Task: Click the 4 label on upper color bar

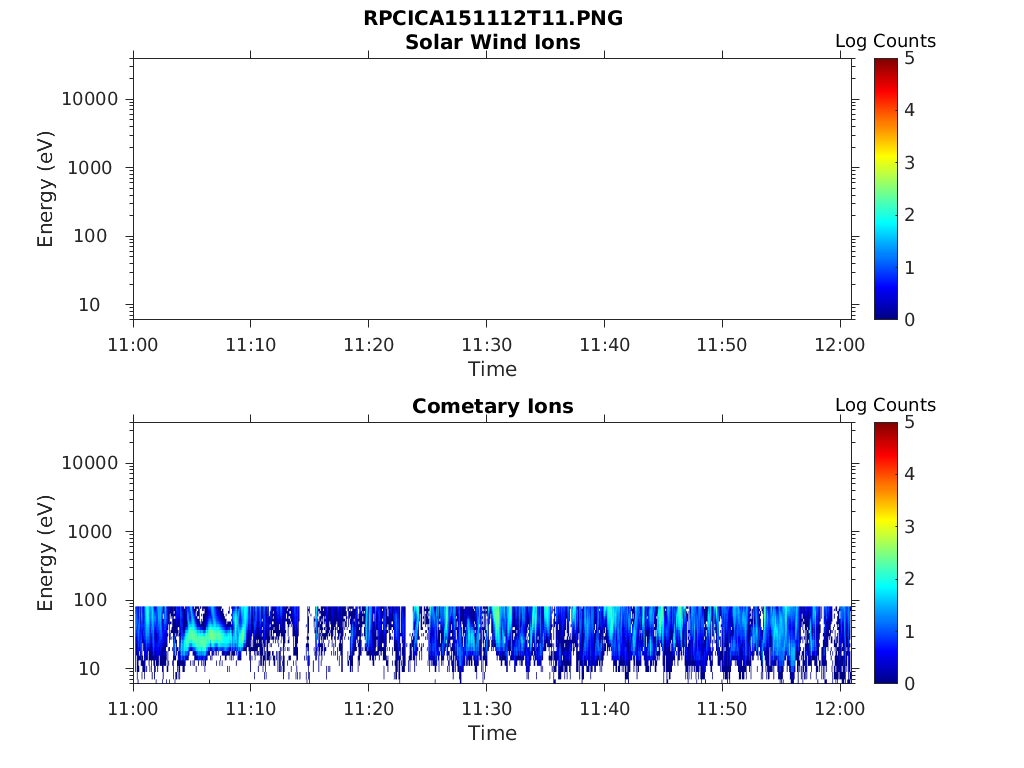Action: tap(909, 110)
